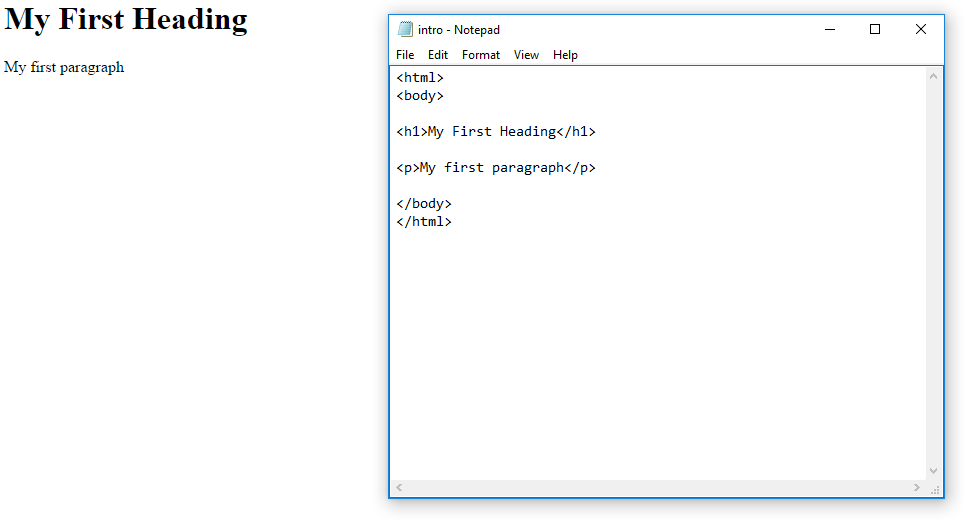Place cursor on the <body> opening tag line

[420, 96]
